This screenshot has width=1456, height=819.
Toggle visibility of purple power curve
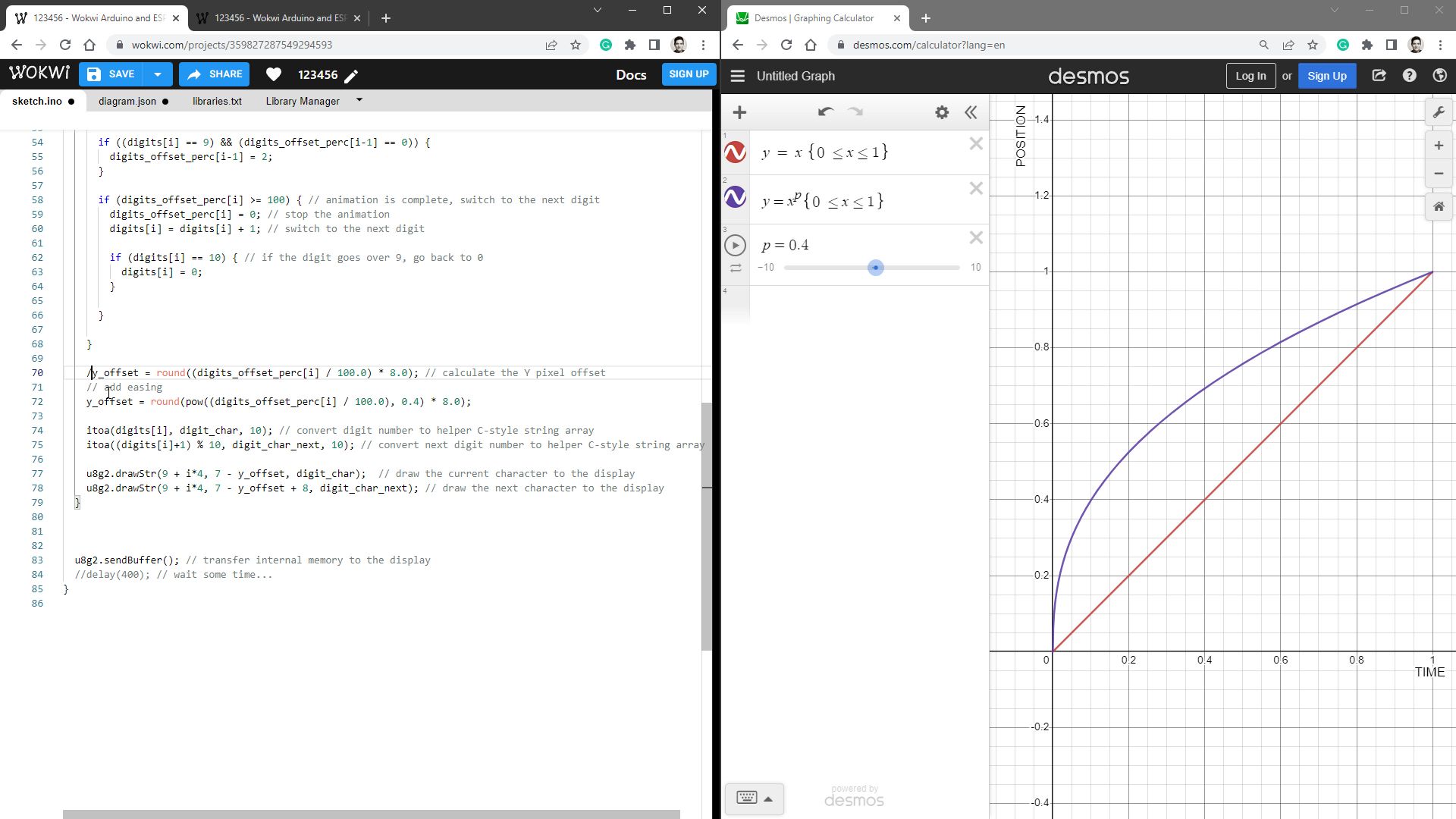[x=735, y=198]
